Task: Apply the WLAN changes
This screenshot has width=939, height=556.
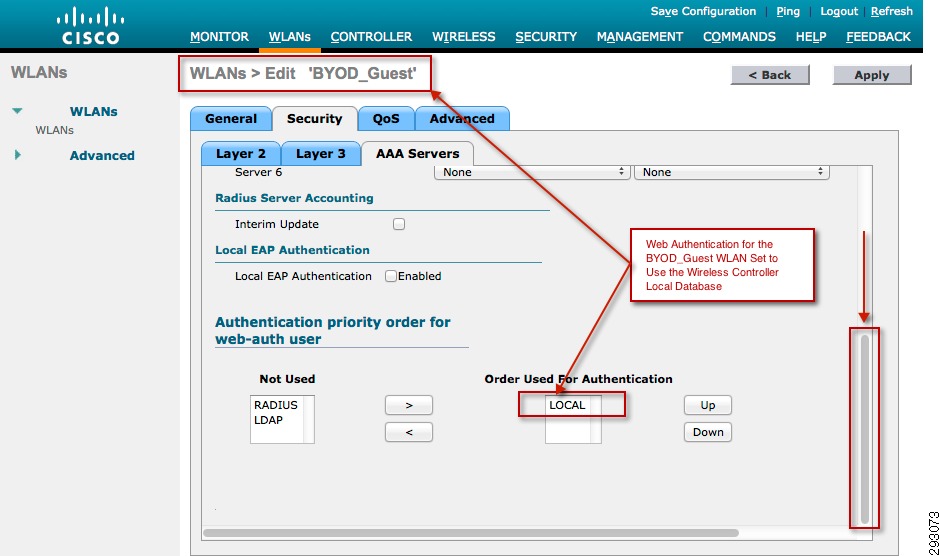Action: pos(872,75)
